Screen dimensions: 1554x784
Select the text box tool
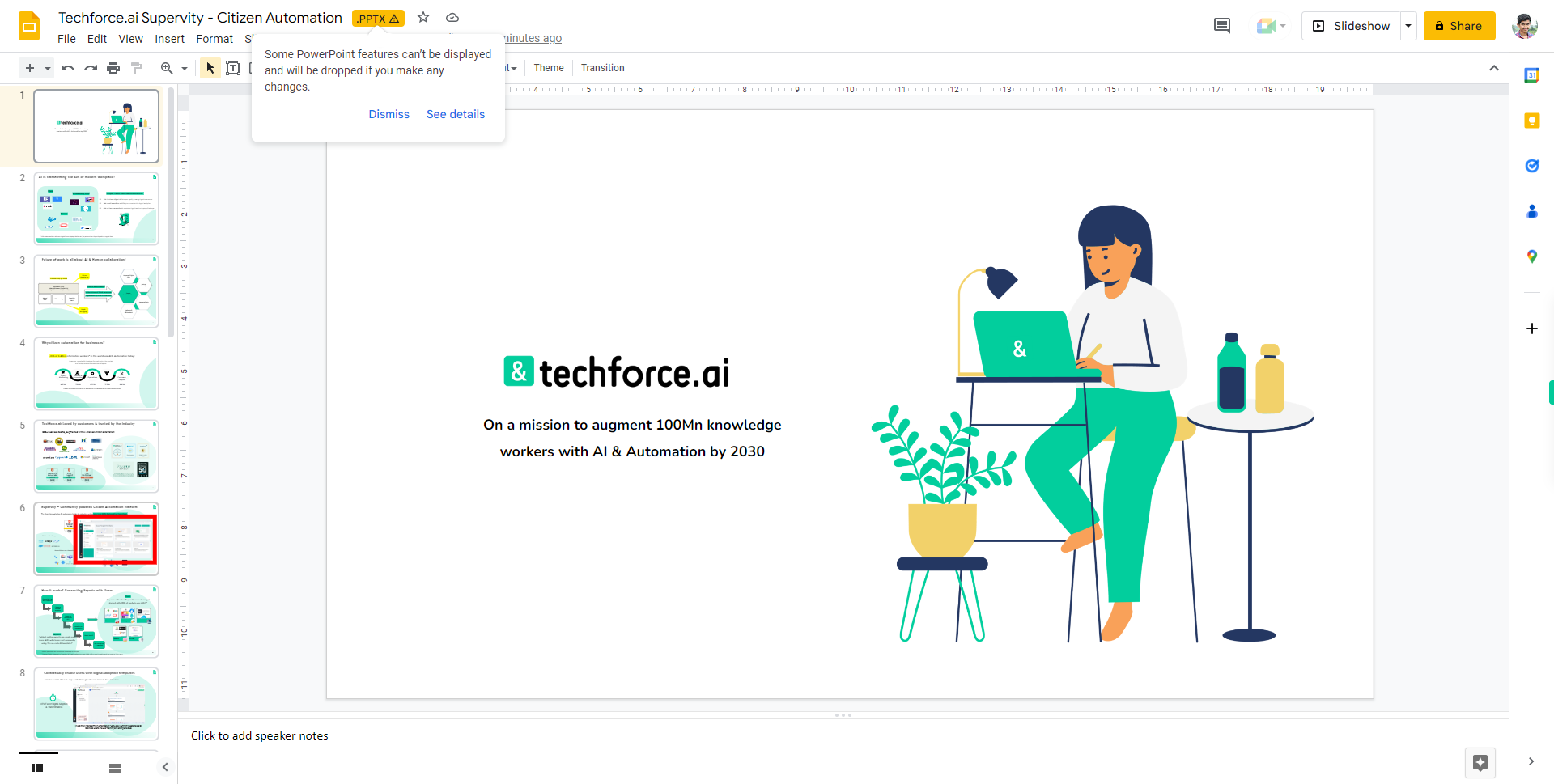click(233, 68)
